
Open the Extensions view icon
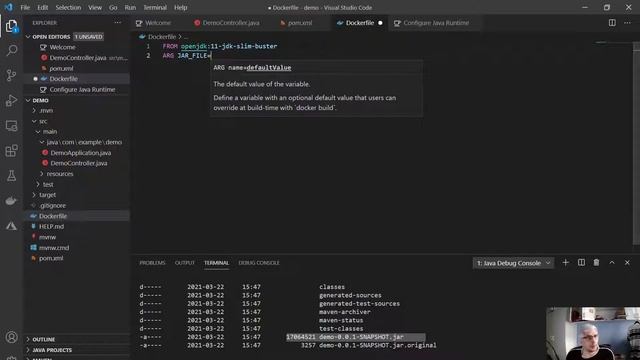click(x=11, y=151)
